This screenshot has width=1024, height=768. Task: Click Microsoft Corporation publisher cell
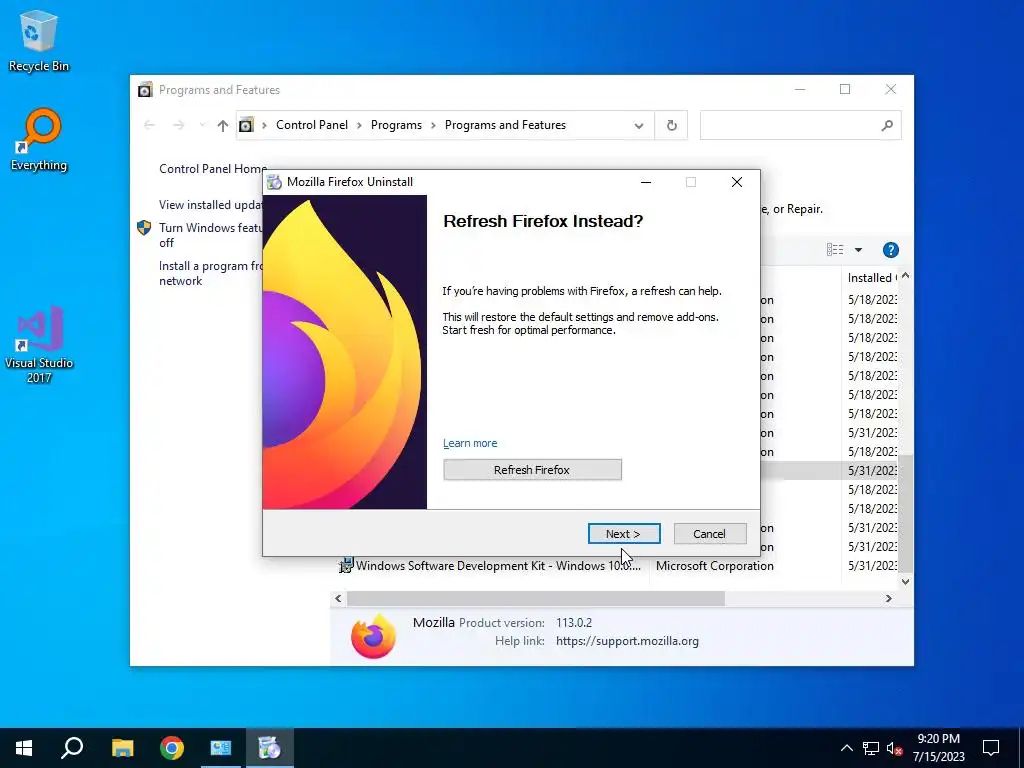[x=714, y=566]
